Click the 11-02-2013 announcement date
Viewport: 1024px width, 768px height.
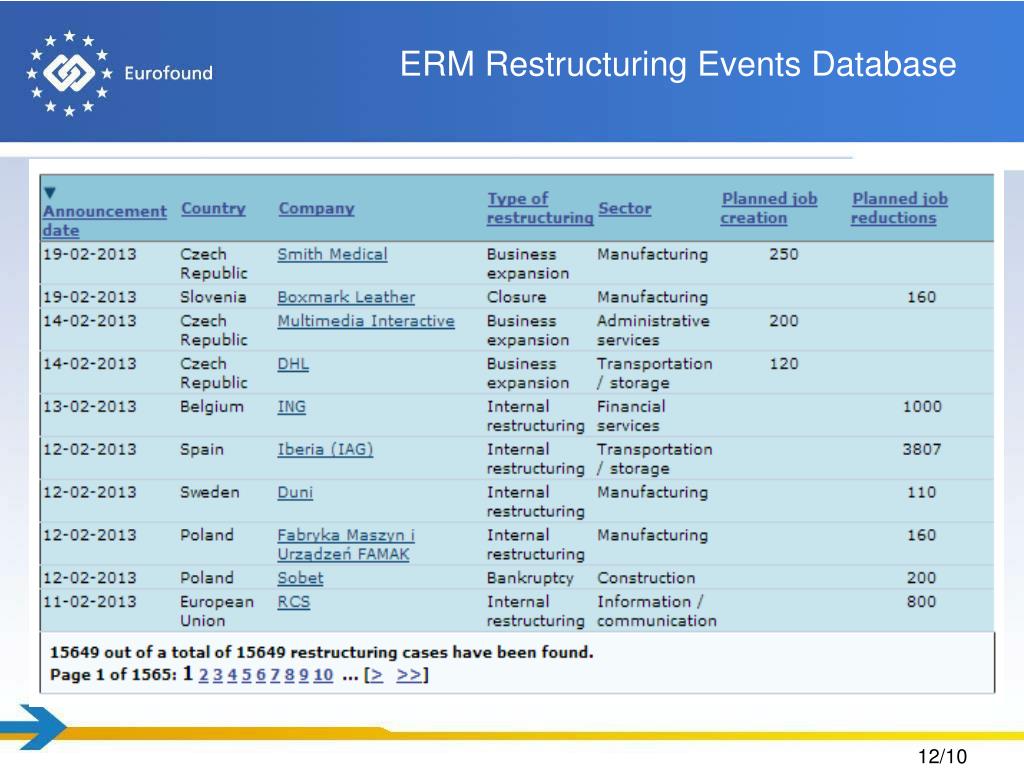[89, 601]
